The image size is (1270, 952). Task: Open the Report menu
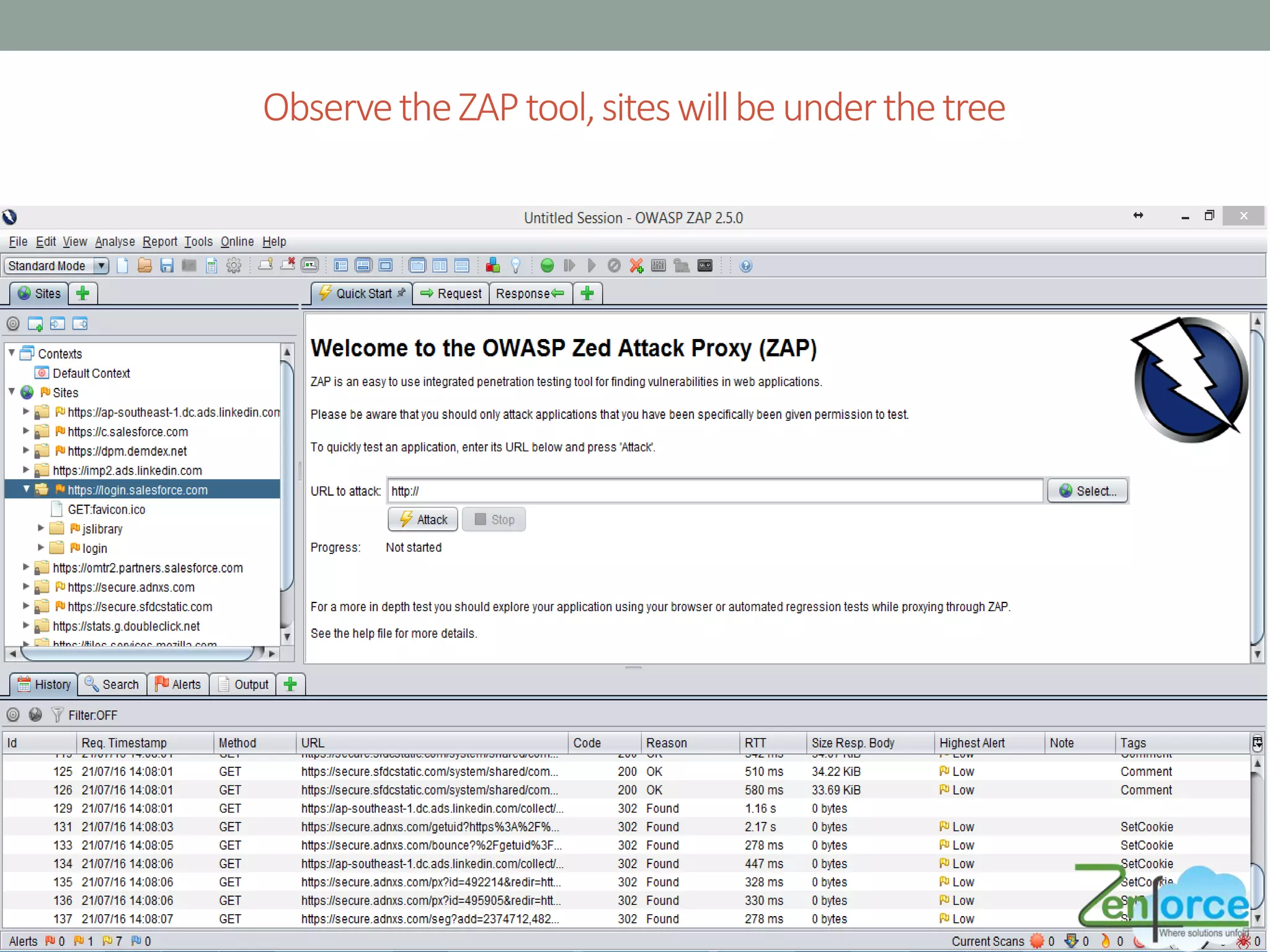coord(160,242)
